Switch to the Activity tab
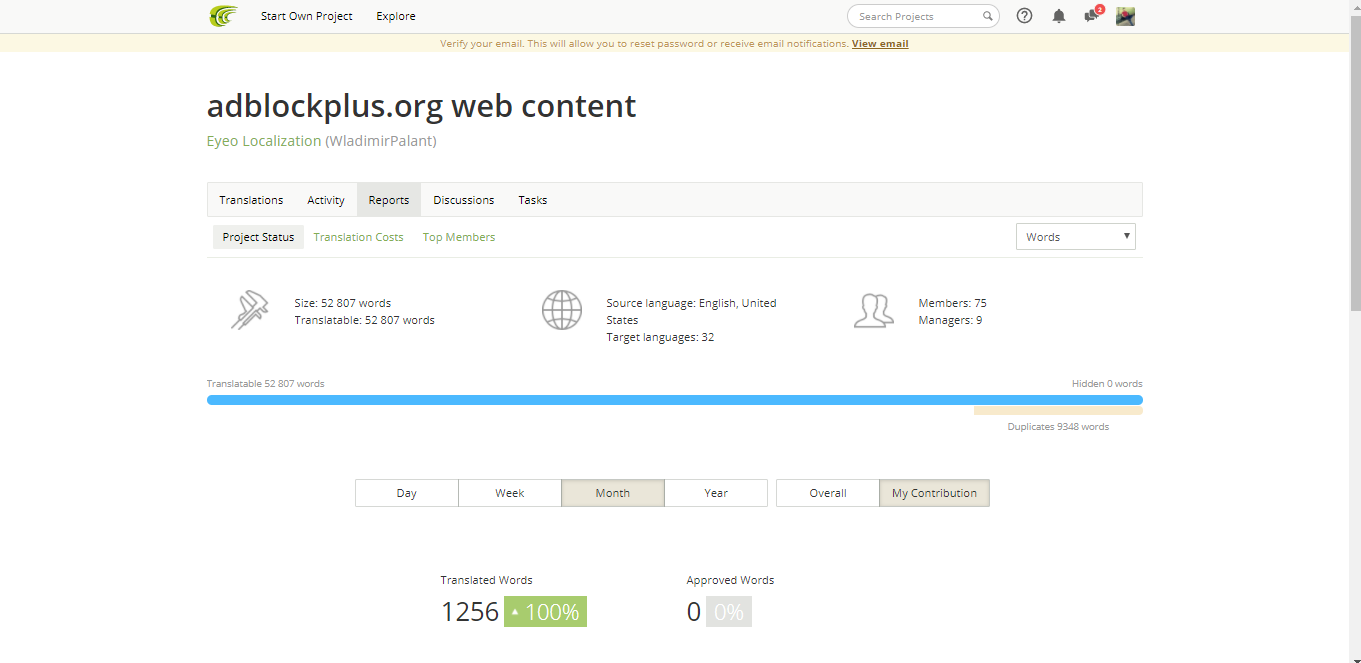The image size is (1361, 663). pos(326,200)
